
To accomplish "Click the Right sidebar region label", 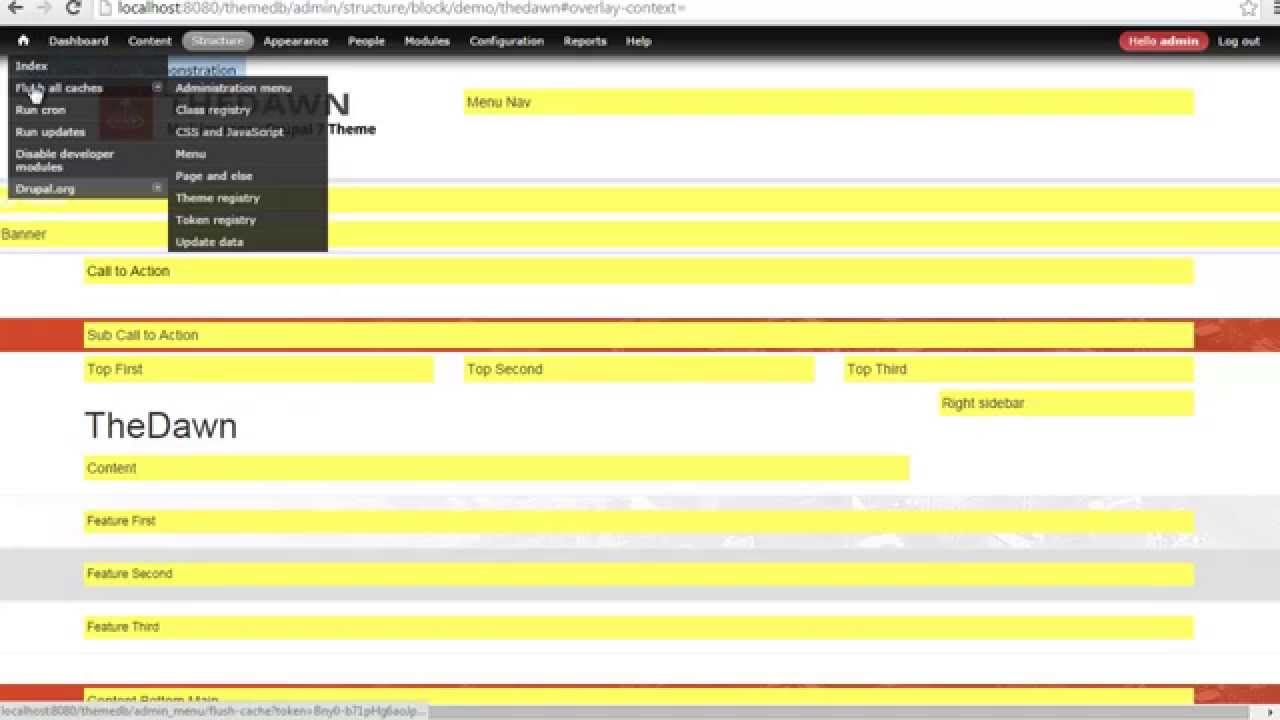I will click(983, 403).
